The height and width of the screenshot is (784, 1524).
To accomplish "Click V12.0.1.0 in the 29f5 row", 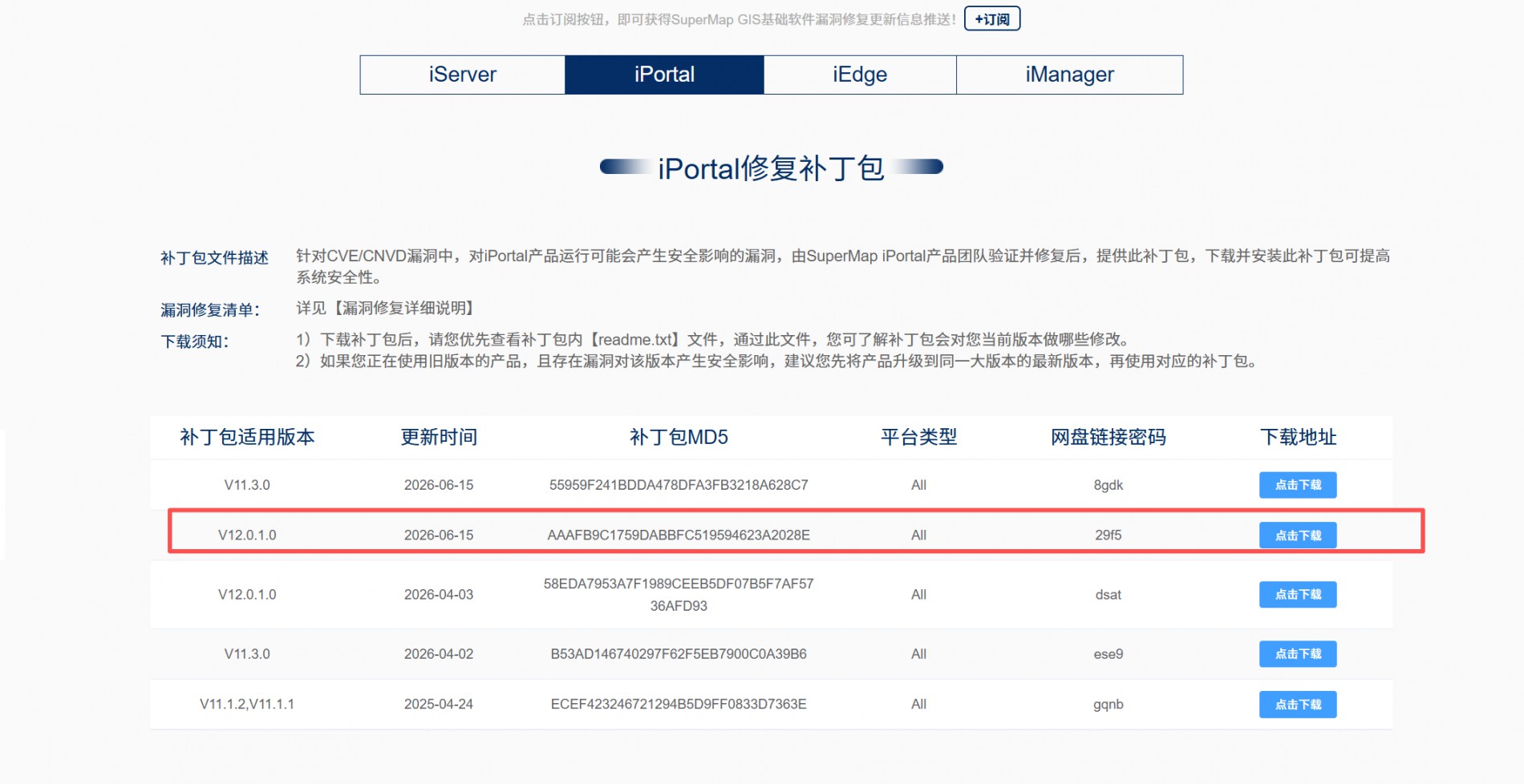I will pyautogui.click(x=247, y=535).
